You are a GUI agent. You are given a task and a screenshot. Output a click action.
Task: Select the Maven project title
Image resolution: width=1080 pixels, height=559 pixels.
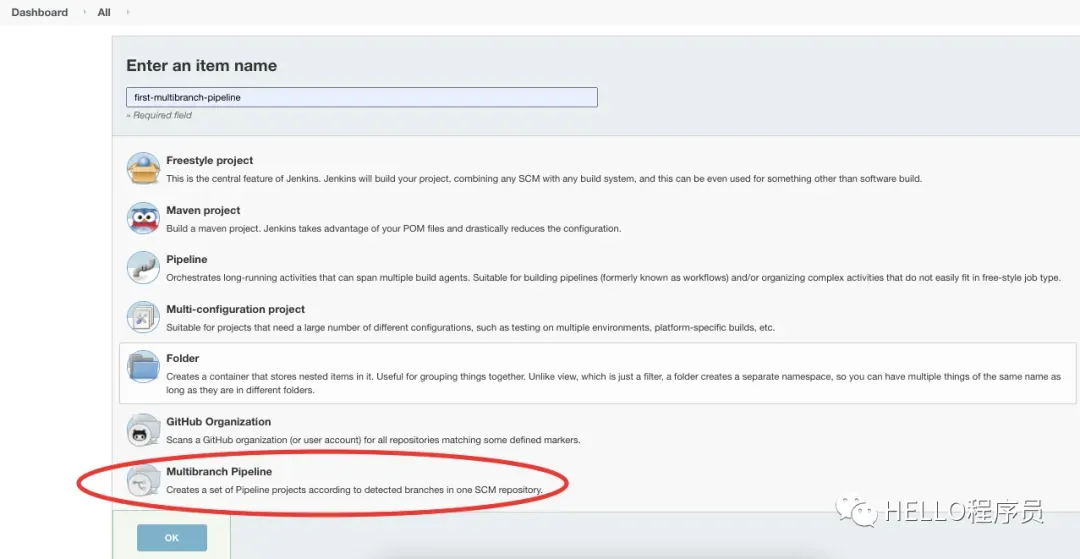[203, 210]
